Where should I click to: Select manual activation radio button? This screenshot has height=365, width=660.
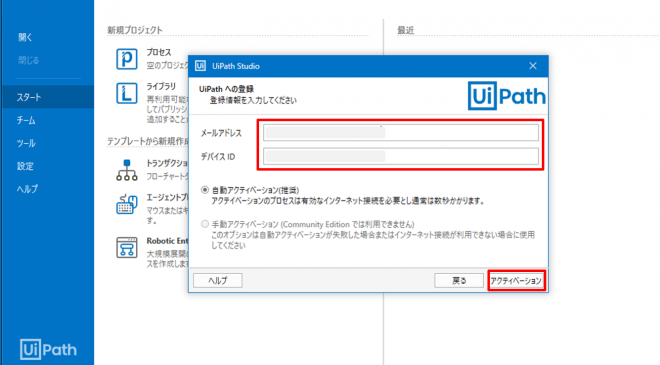(205, 224)
